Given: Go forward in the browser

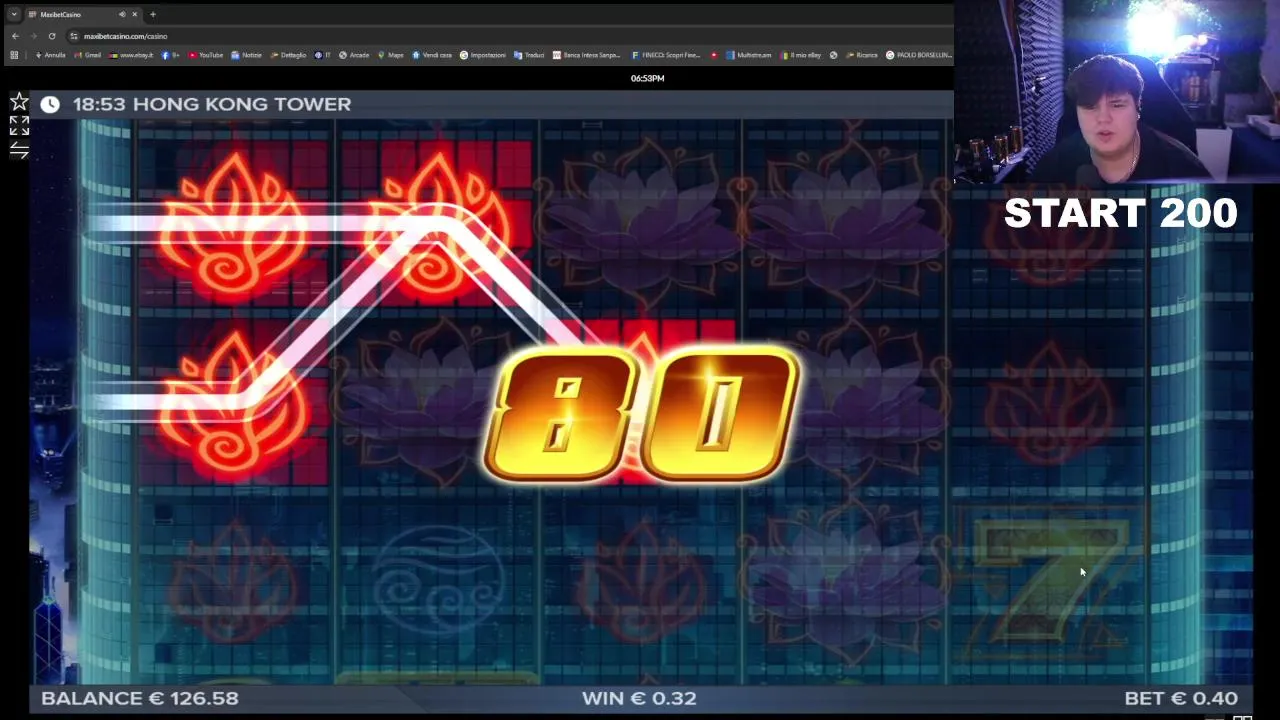Looking at the screenshot, I should coord(33,36).
